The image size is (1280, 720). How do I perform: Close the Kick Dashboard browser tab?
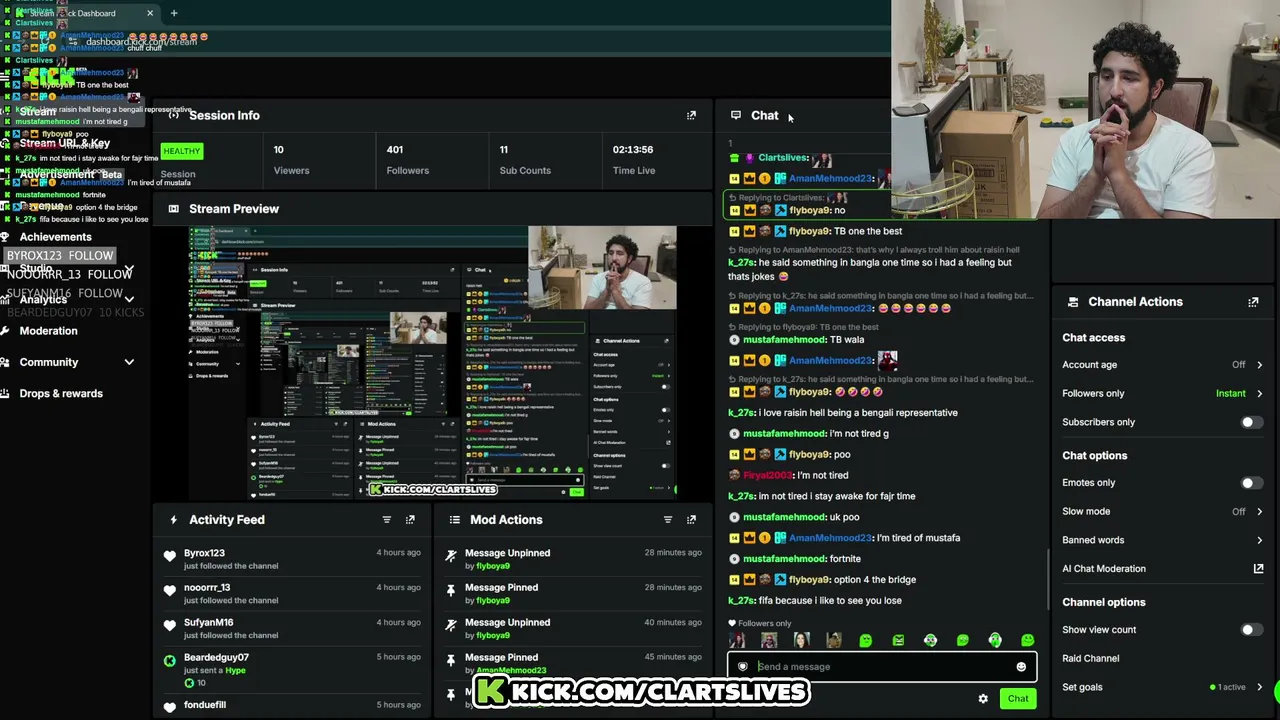pos(150,13)
